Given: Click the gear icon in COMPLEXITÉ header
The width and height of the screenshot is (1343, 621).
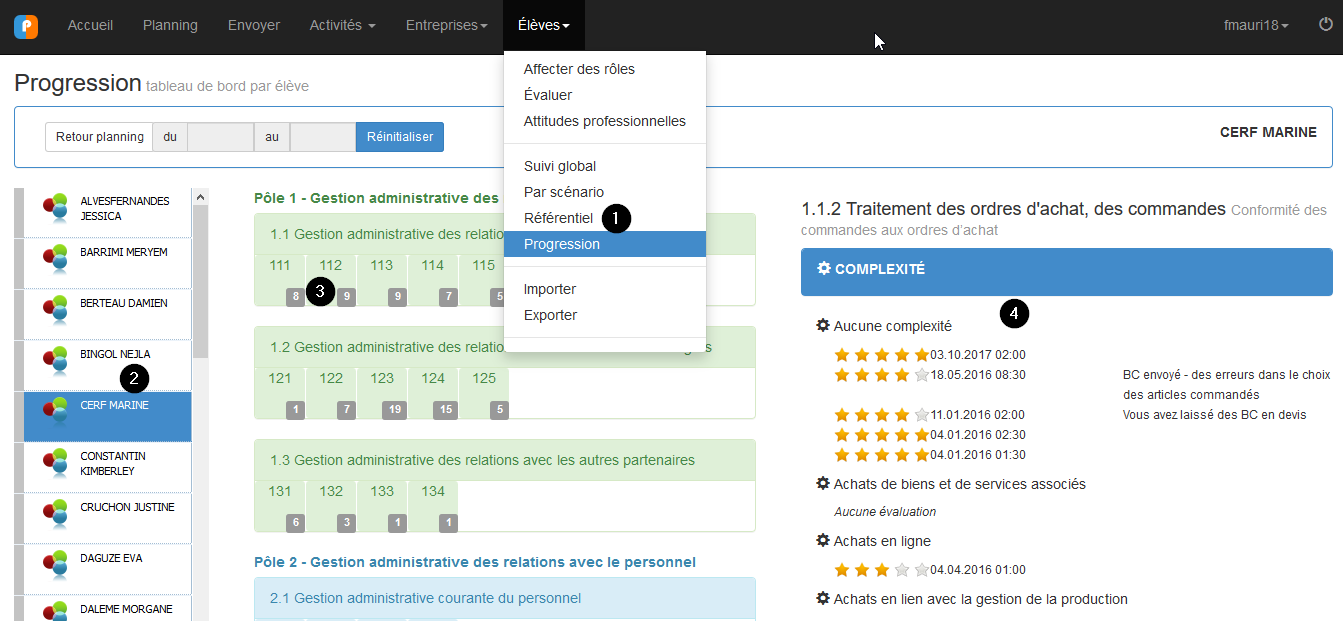Looking at the screenshot, I should [824, 269].
